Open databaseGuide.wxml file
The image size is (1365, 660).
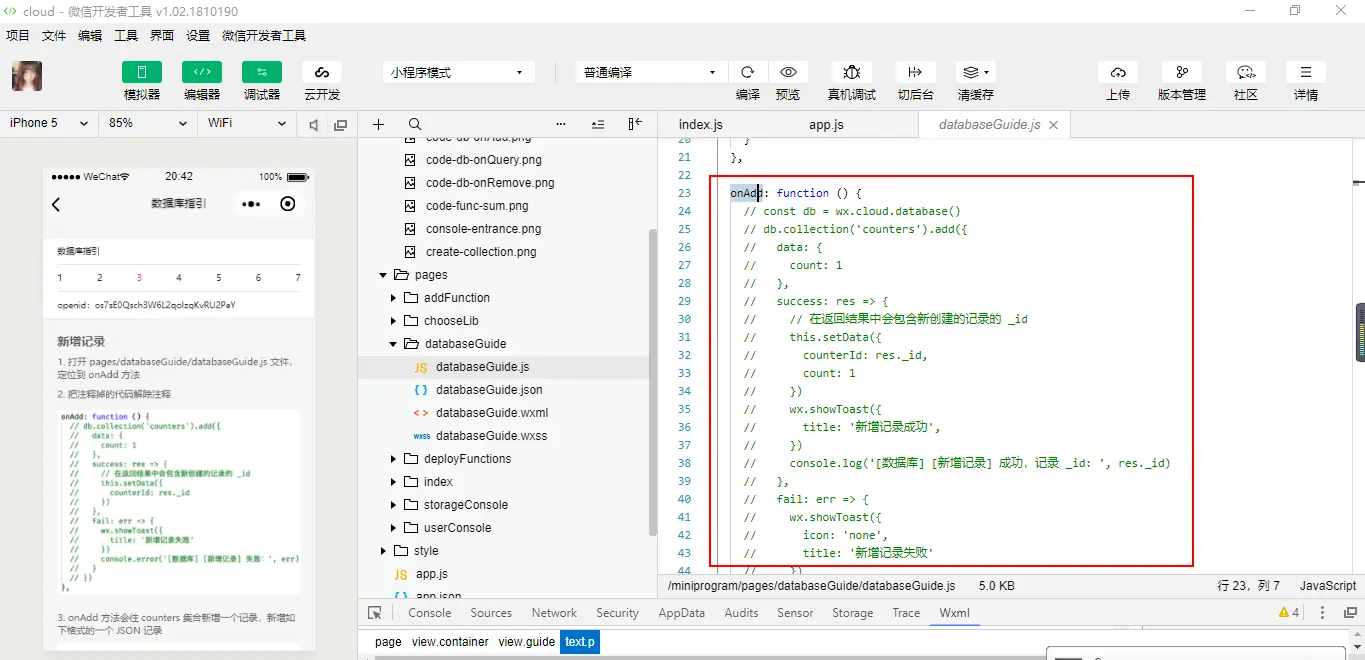pyautogui.click(x=491, y=413)
